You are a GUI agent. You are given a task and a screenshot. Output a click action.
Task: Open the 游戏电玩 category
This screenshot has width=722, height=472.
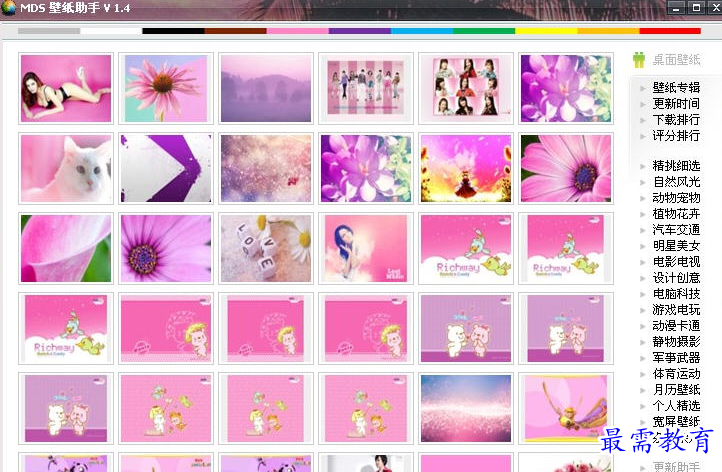pos(676,310)
